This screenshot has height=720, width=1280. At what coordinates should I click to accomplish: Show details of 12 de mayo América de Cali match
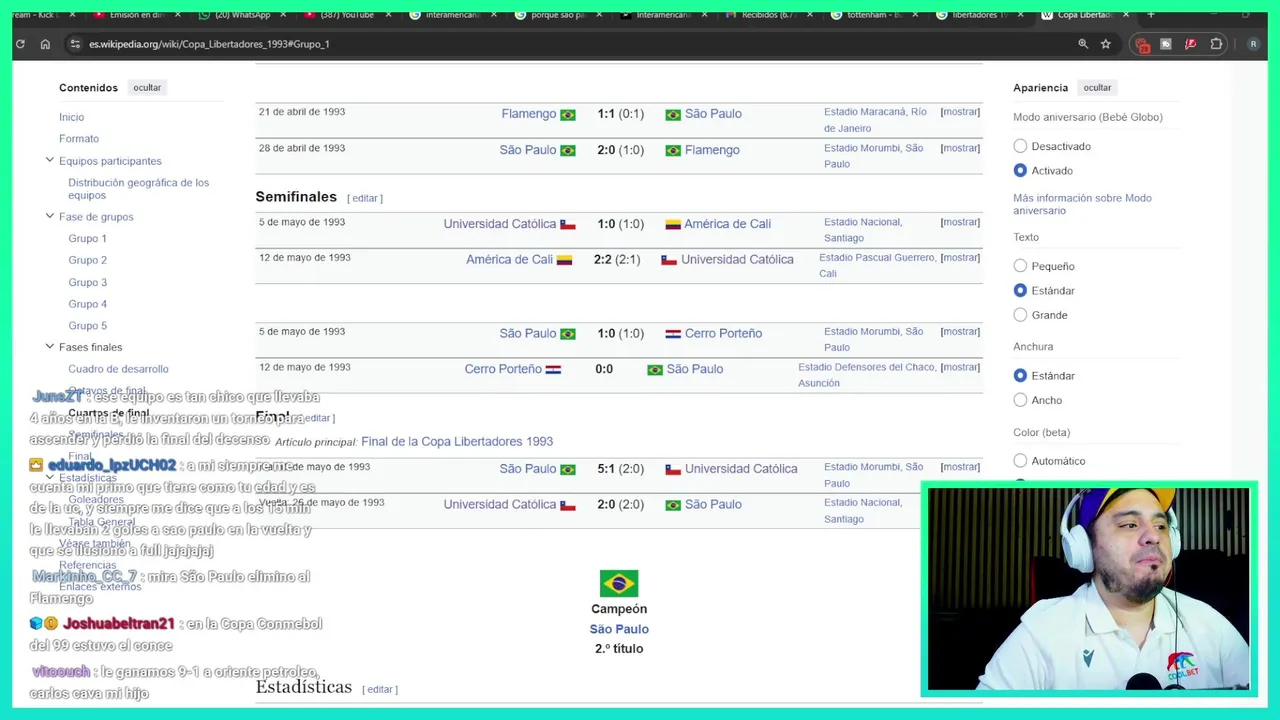click(960, 258)
